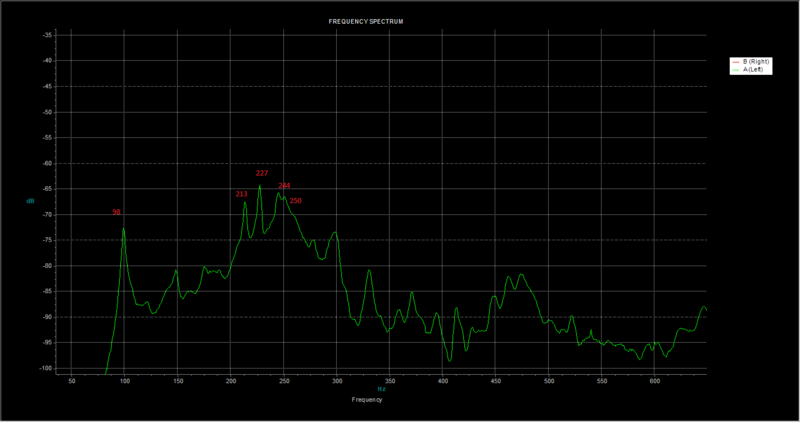This screenshot has height=422, width=800.
Task: Select the A (Left) legend entry text
Action: tap(753, 69)
